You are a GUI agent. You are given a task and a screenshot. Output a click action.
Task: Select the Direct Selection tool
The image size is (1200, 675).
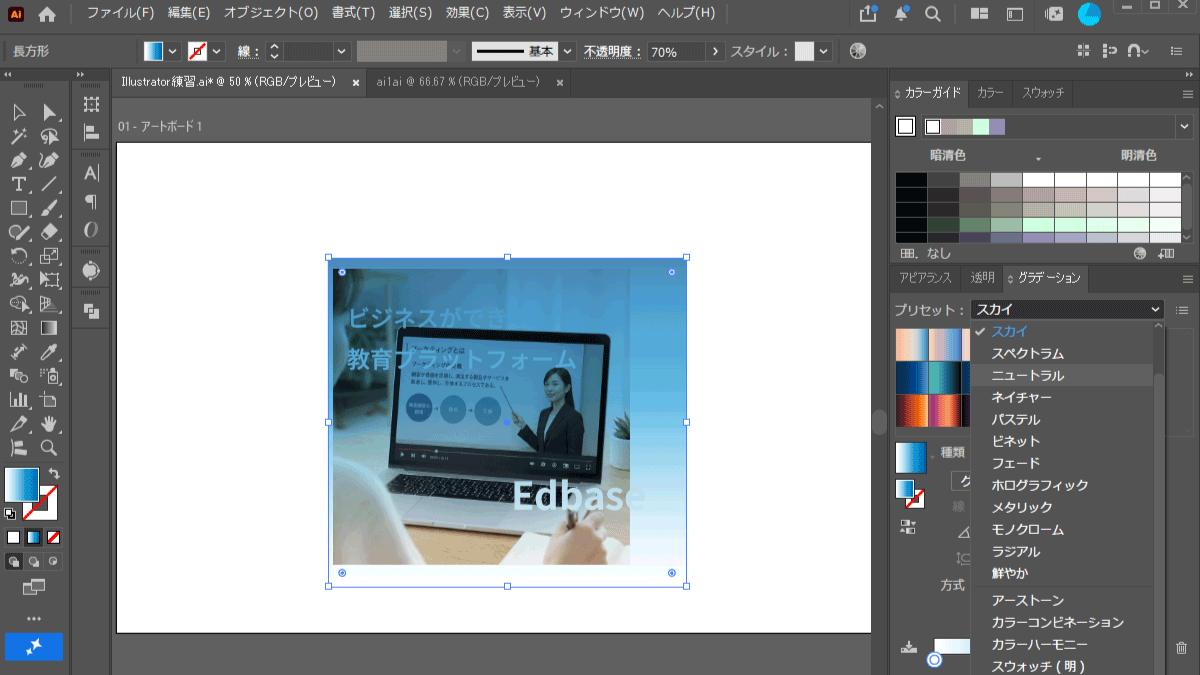pyautogui.click(x=49, y=111)
